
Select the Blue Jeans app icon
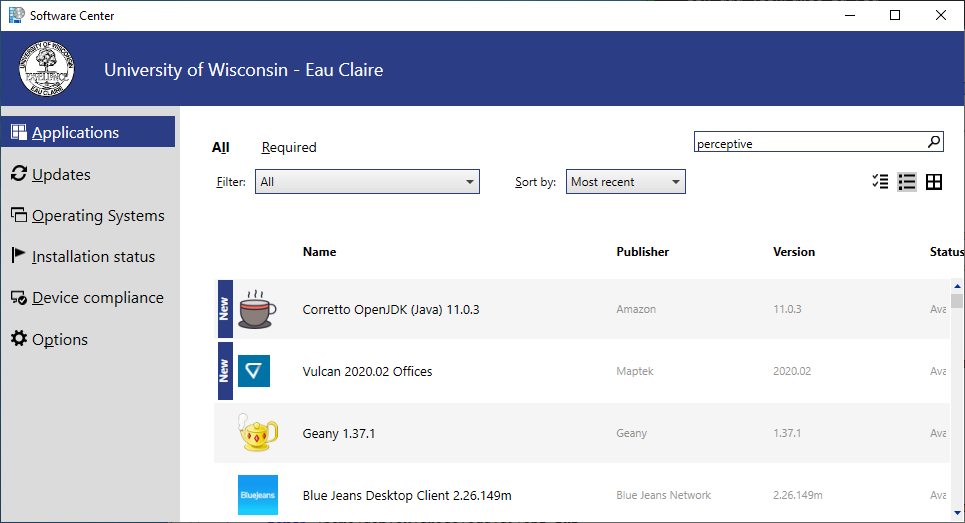pos(257,495)
